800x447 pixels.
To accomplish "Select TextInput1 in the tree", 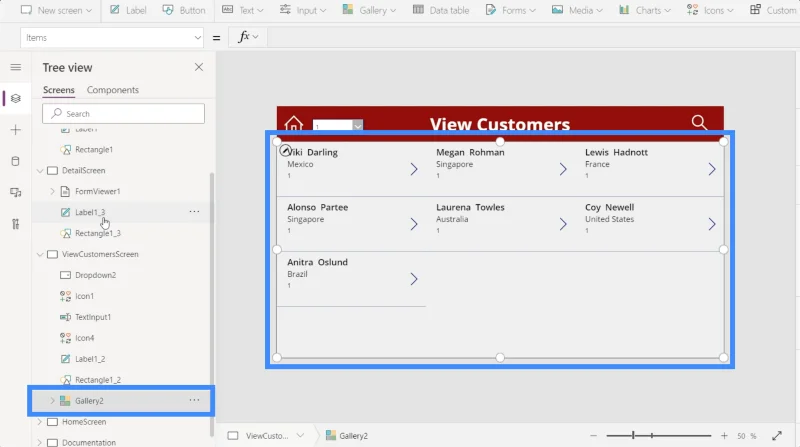I will pos(93,317).
